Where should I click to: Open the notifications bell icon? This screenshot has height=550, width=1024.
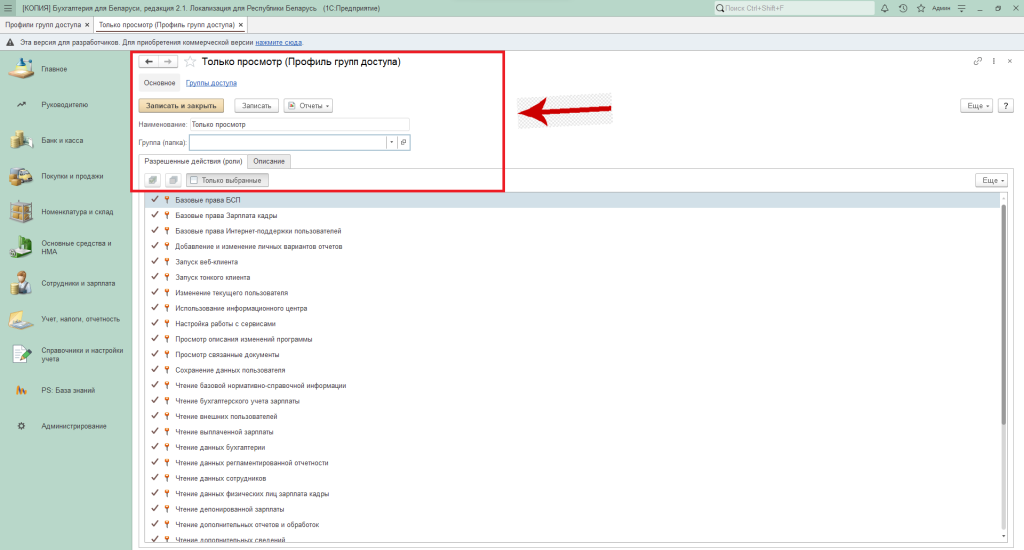886,8
